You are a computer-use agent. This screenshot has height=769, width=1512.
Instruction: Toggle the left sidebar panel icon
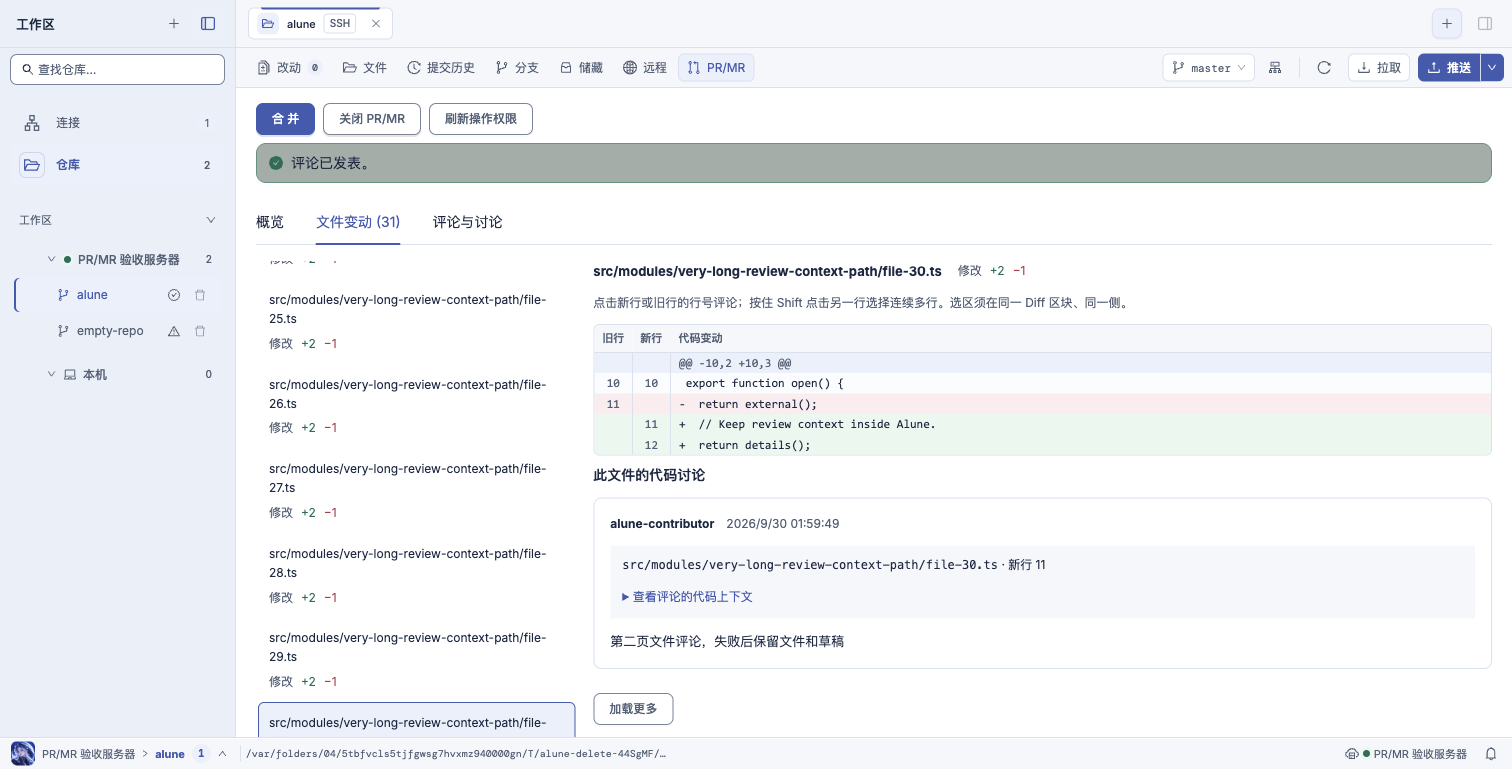click(x=208, y=23)
